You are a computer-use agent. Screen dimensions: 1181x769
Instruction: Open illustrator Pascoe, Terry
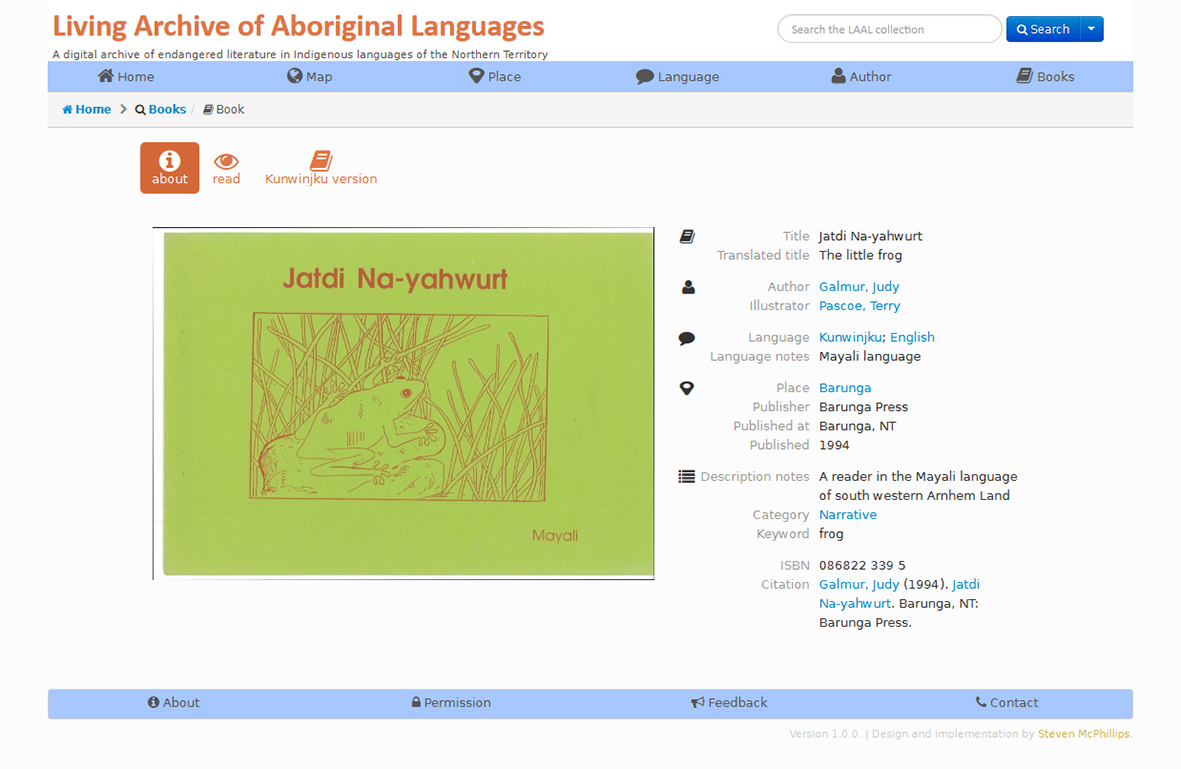pos(859,306)
